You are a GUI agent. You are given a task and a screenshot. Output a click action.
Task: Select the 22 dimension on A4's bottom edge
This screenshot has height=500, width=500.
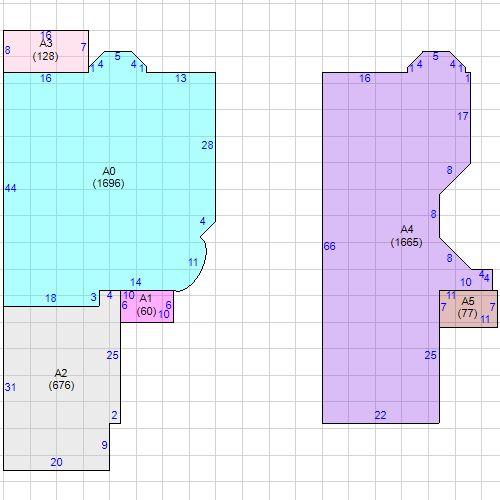pos(380,415)
